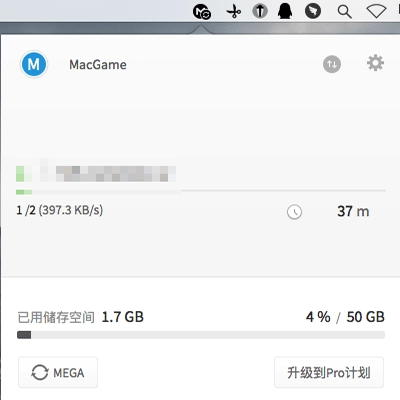Open the Wi-Fi status menu
This screenshot has width=400, height=400.
point(376,12)
